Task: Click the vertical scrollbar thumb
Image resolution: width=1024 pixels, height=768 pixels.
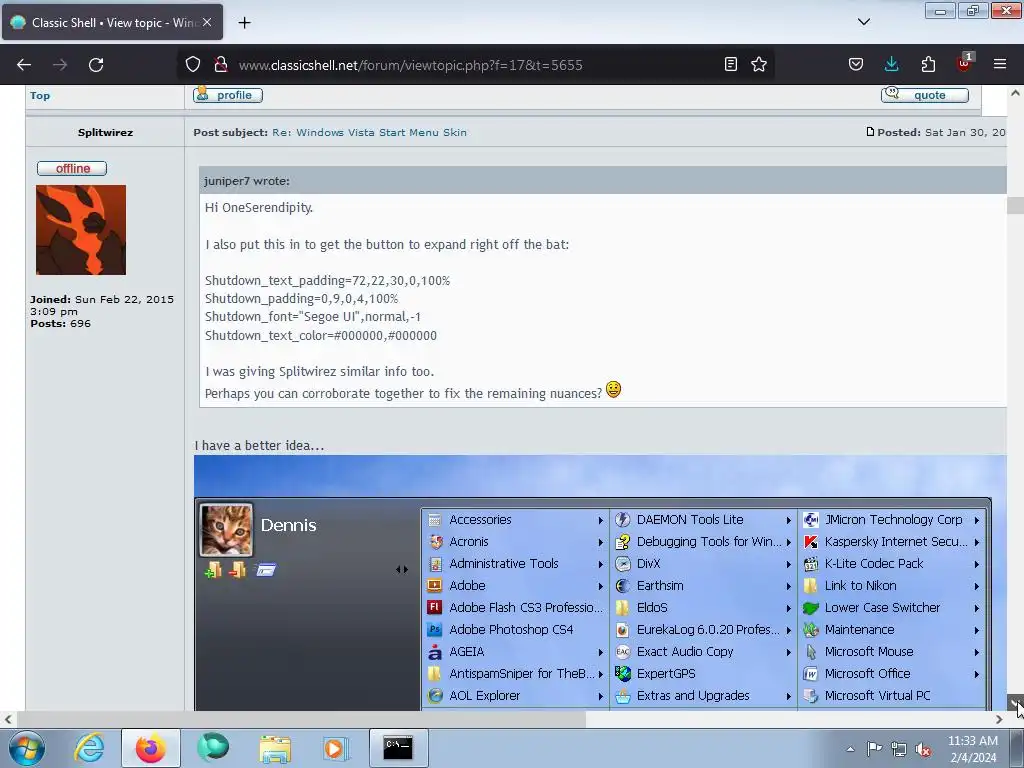Action: (x=1015, y=205)
